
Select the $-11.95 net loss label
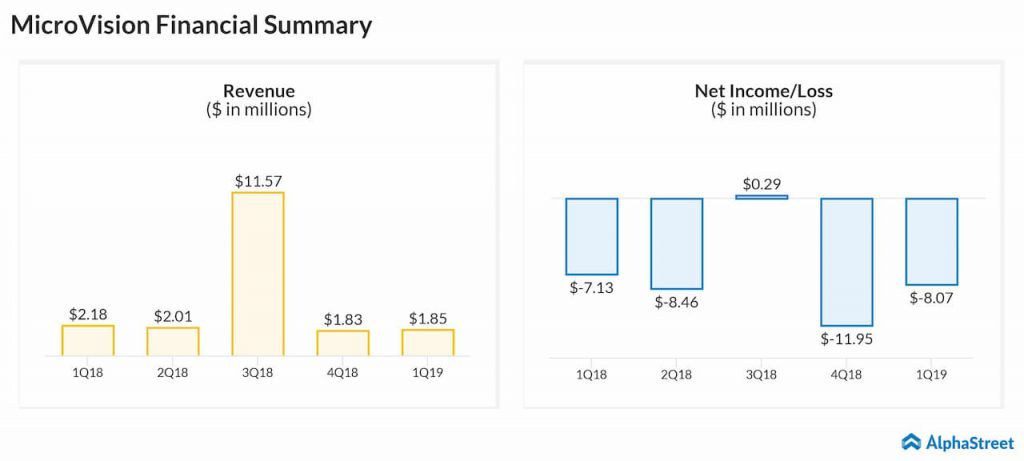point(847,339)
